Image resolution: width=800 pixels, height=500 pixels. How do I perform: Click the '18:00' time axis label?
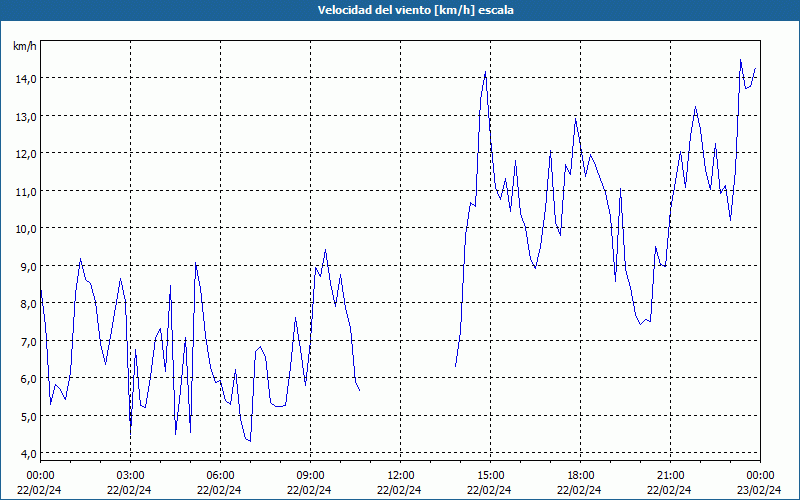(581, 476)
